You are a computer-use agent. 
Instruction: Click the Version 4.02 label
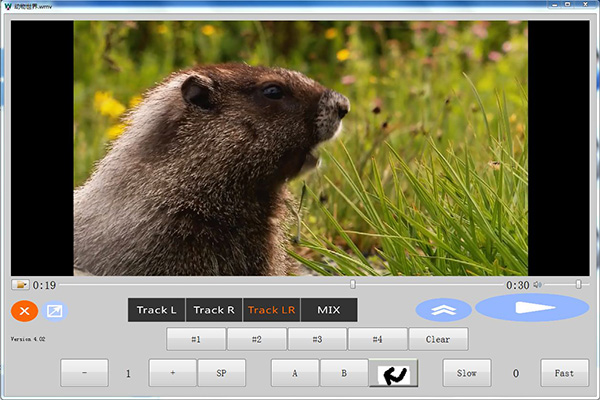coord(28,339)
